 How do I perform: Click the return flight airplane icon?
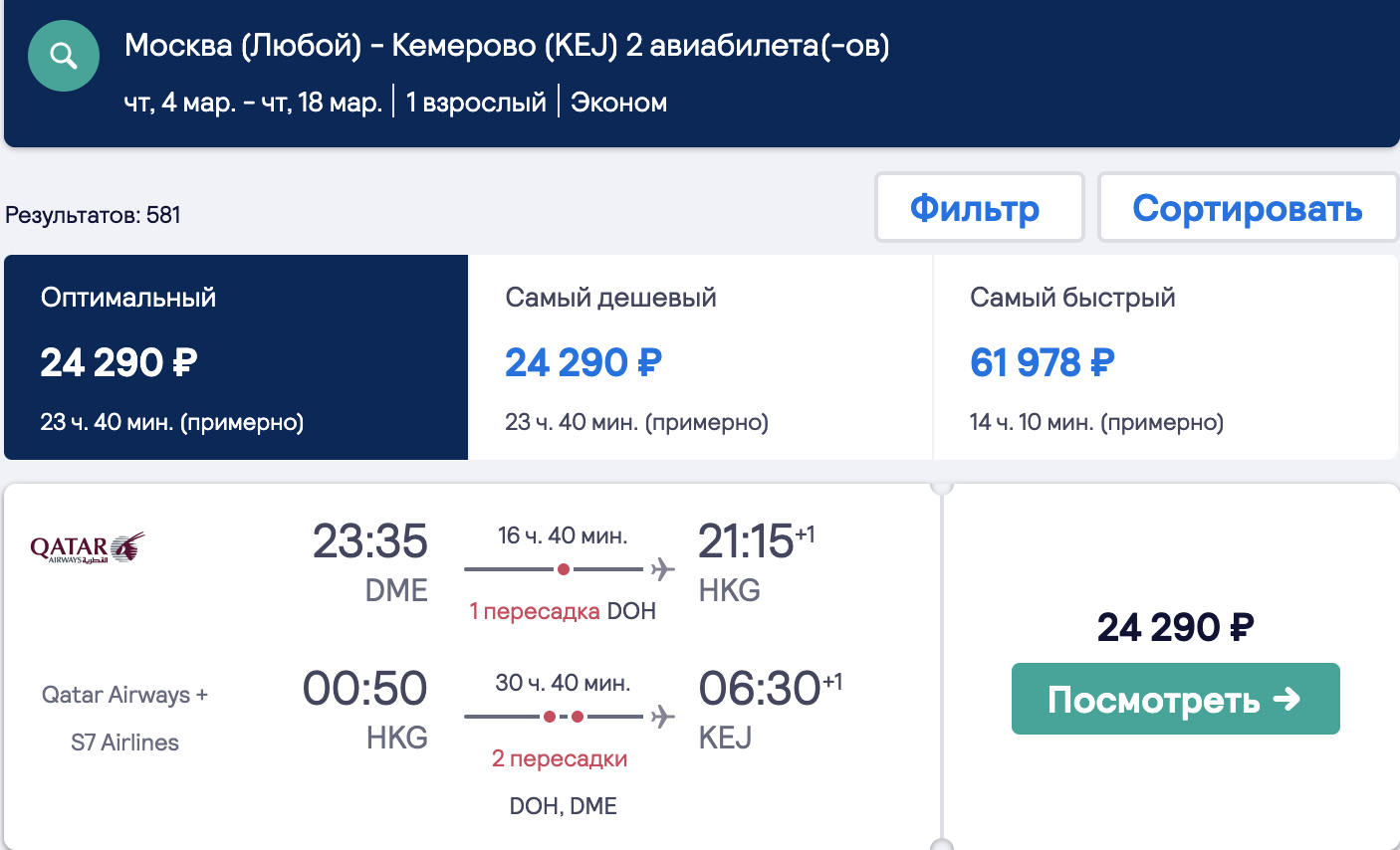click(662, 717)
